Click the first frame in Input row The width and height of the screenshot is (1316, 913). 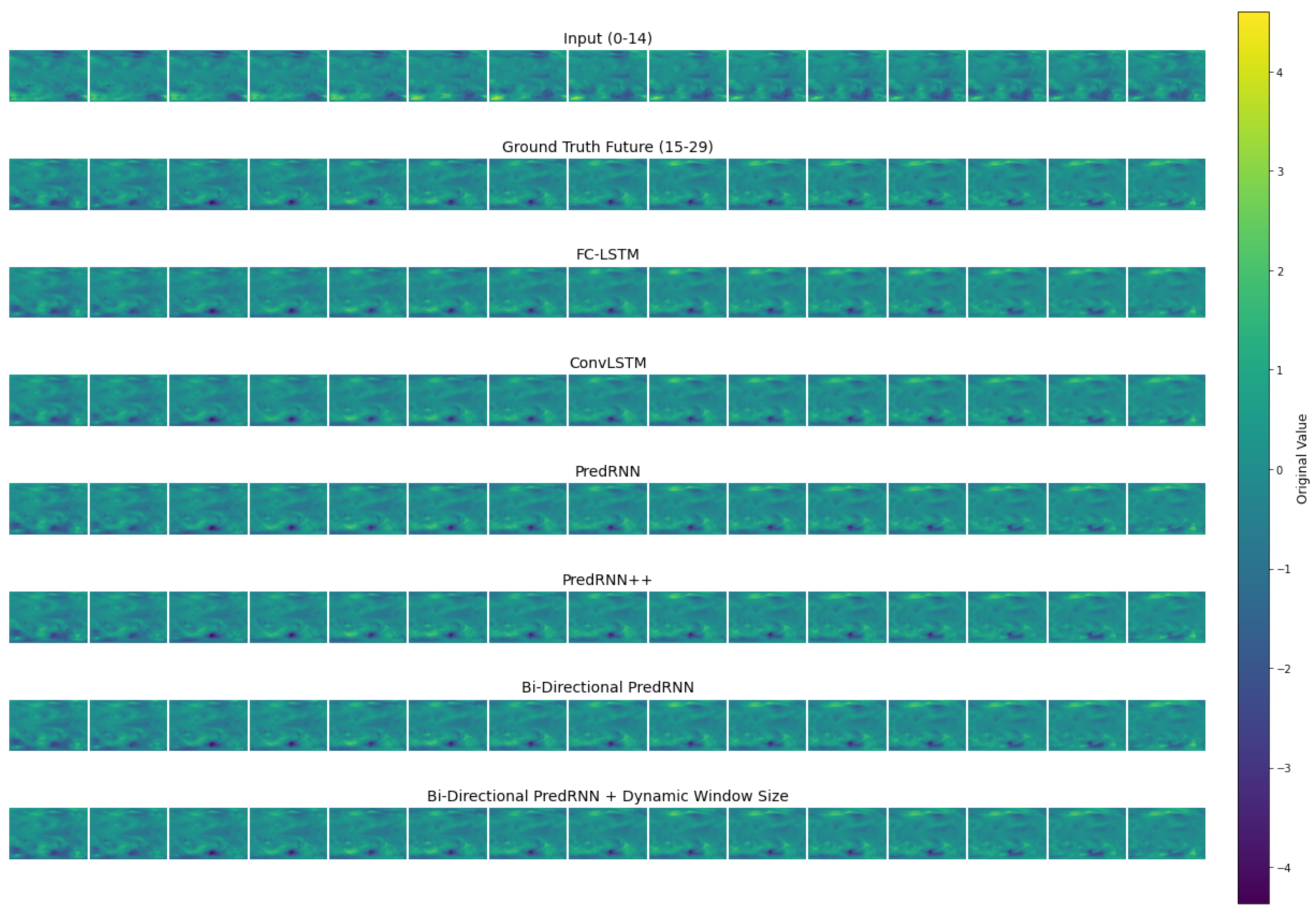point(48,75)
